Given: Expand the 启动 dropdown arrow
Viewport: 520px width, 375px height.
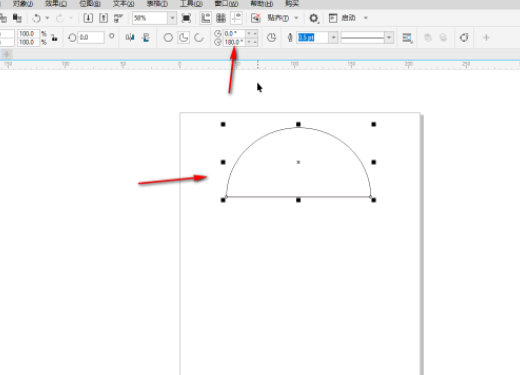Looking at the screenshot, I should [366, 18].
